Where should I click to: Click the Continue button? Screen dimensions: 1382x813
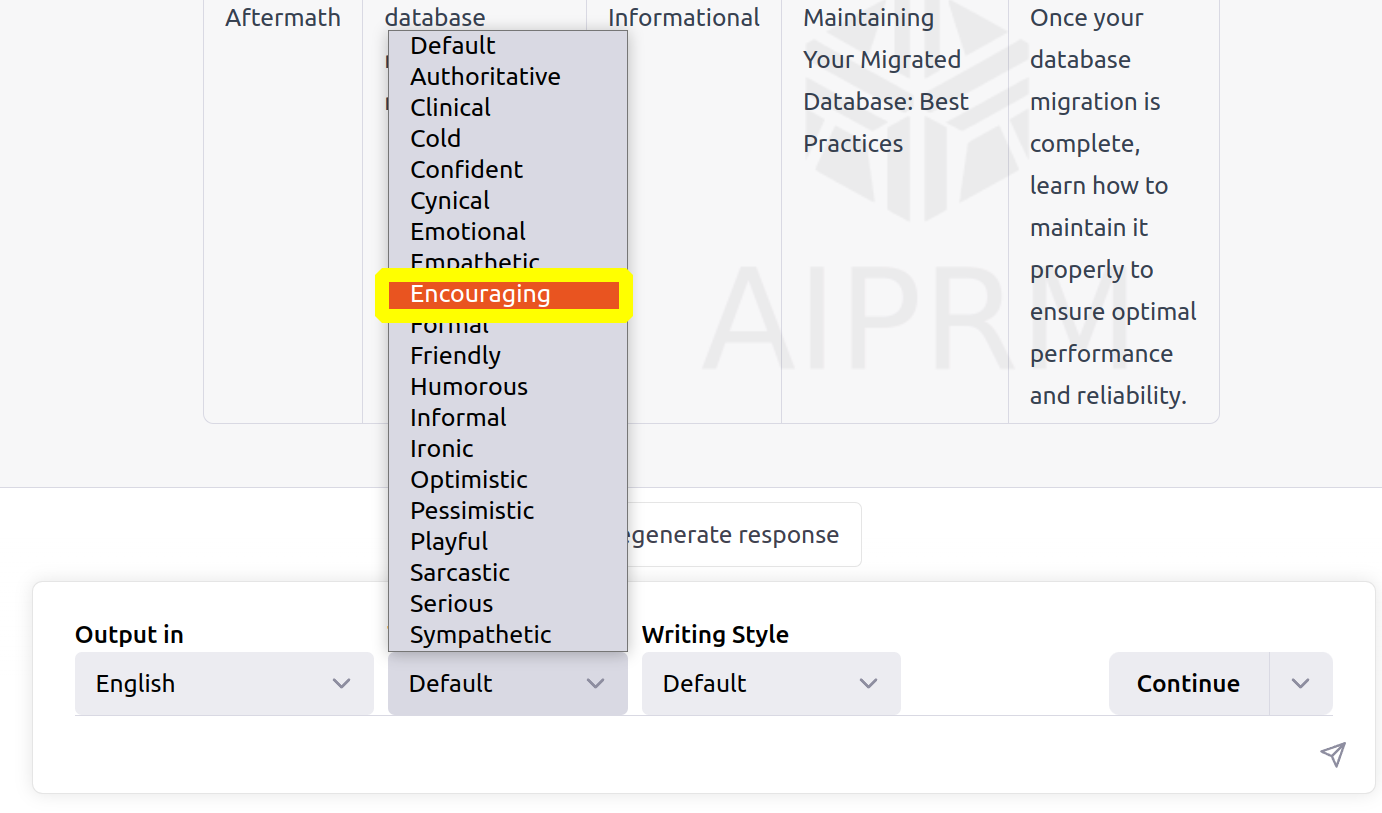(x=1188, y=683)
